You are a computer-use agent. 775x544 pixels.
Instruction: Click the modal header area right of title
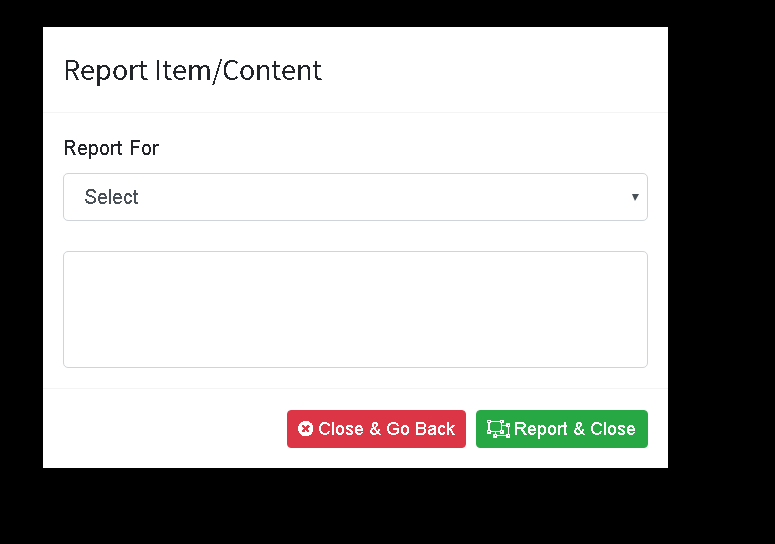click(x=494, y=70)
